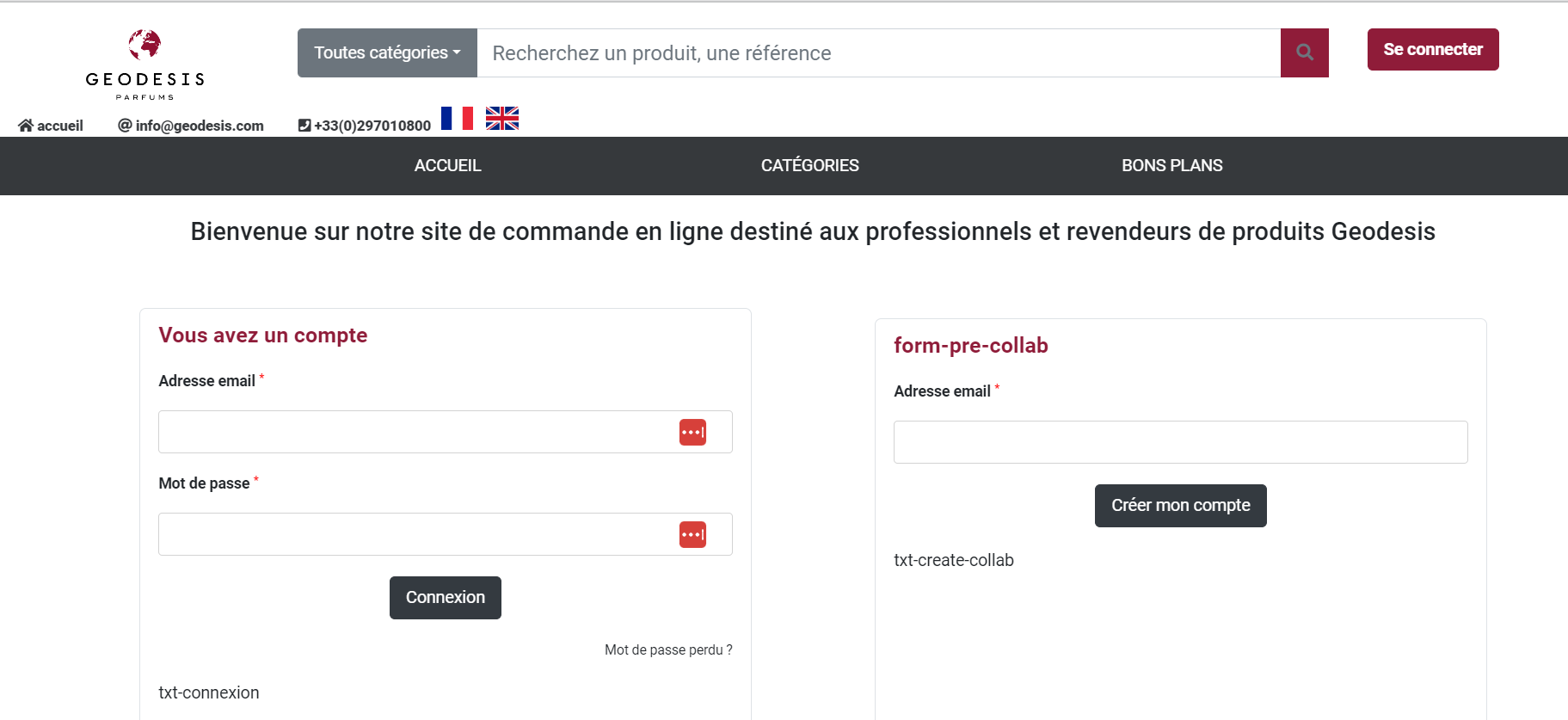
Task: Click the phone number +33(0)297010800
Action: (372, 126)
